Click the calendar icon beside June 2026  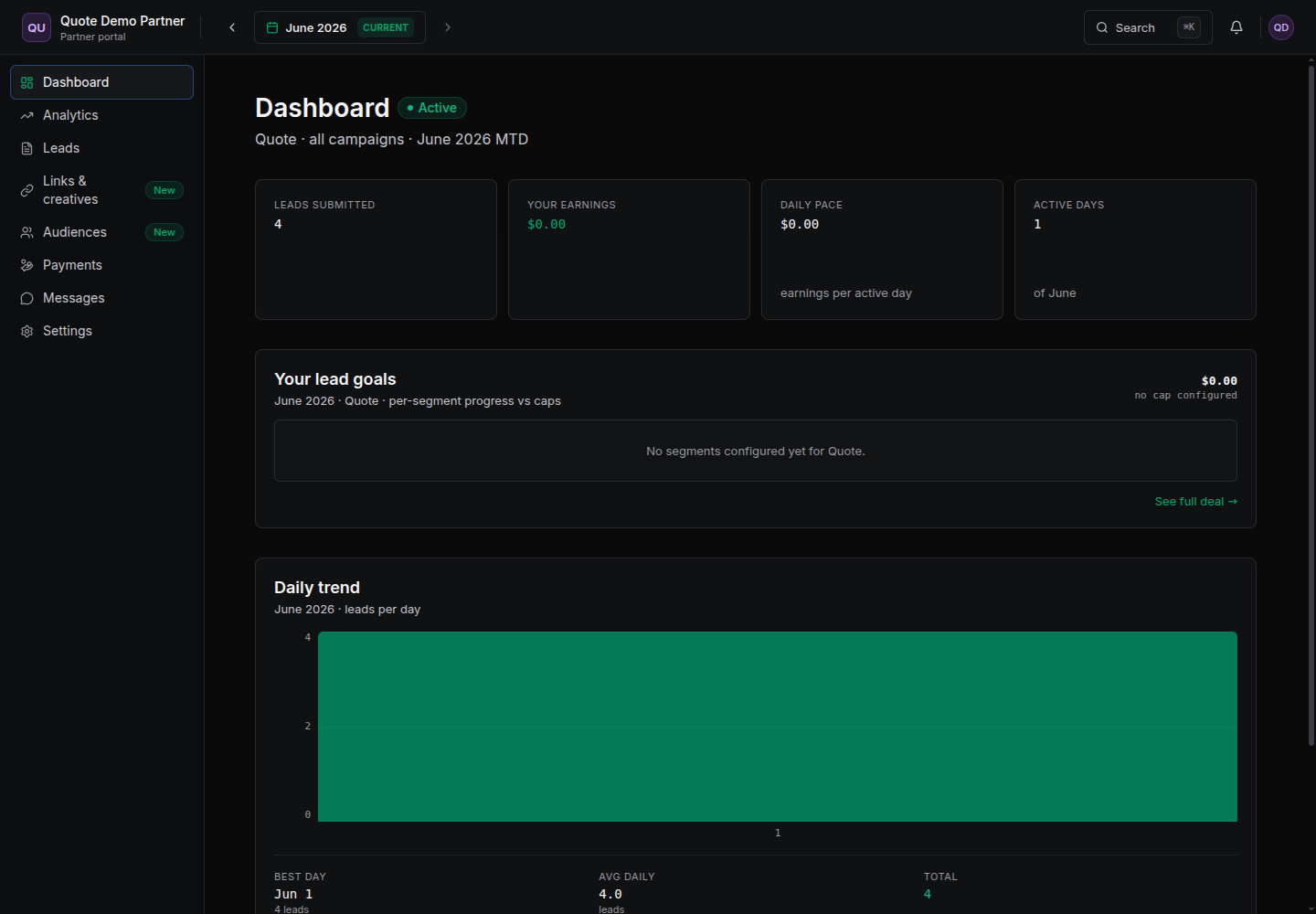(x=272, y=27)
